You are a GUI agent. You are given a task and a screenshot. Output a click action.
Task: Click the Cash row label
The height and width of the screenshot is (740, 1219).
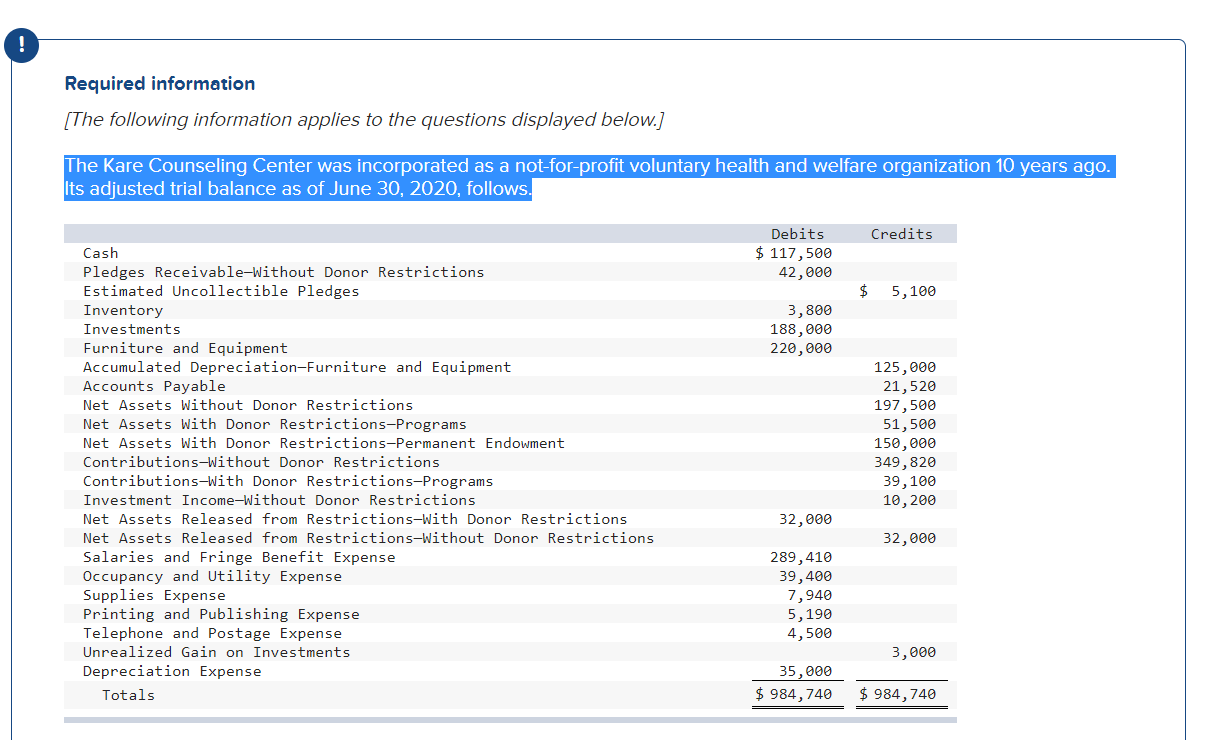[100, 252]
